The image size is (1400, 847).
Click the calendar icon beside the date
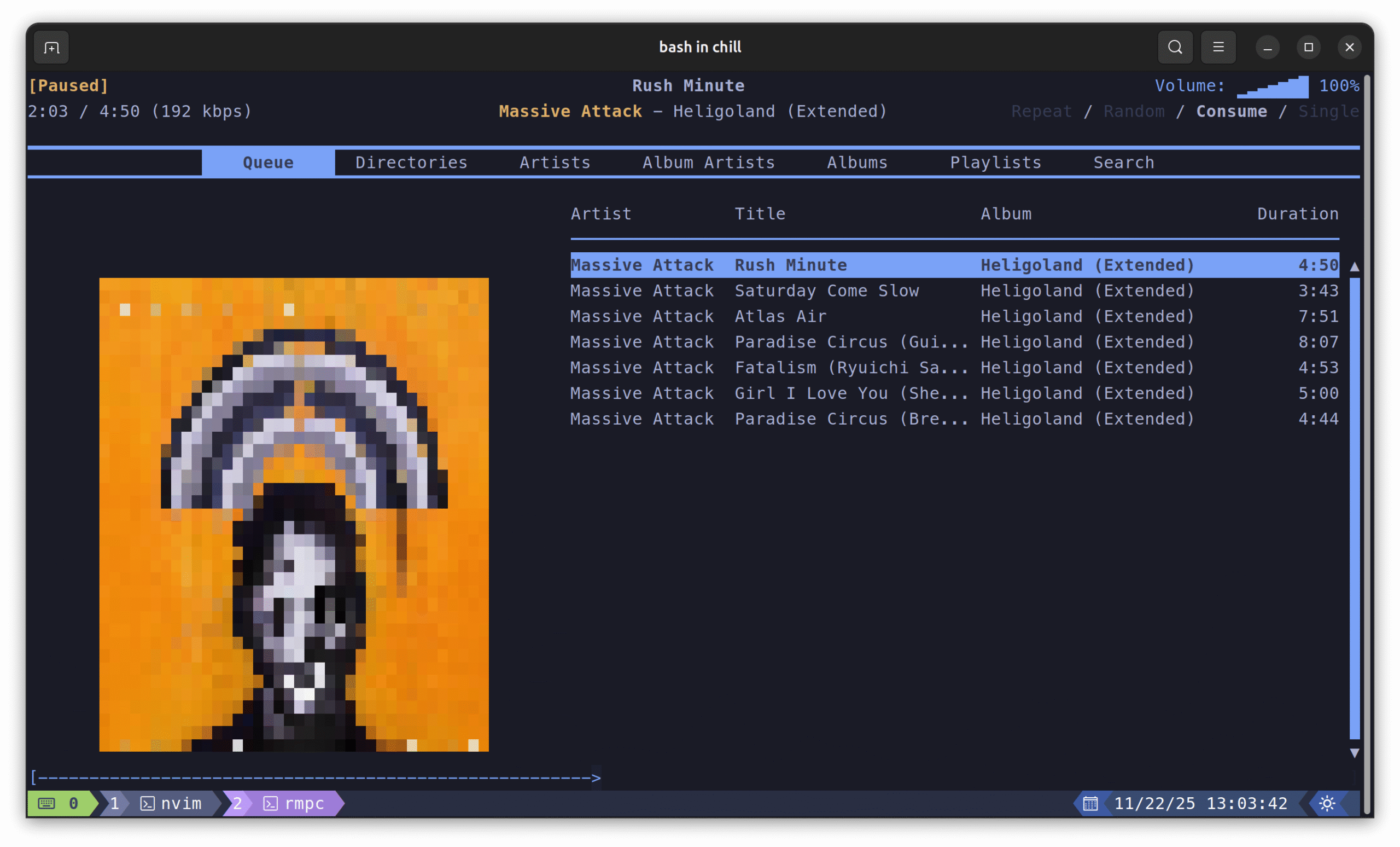pyautogui.click(x=1090, y=803)
